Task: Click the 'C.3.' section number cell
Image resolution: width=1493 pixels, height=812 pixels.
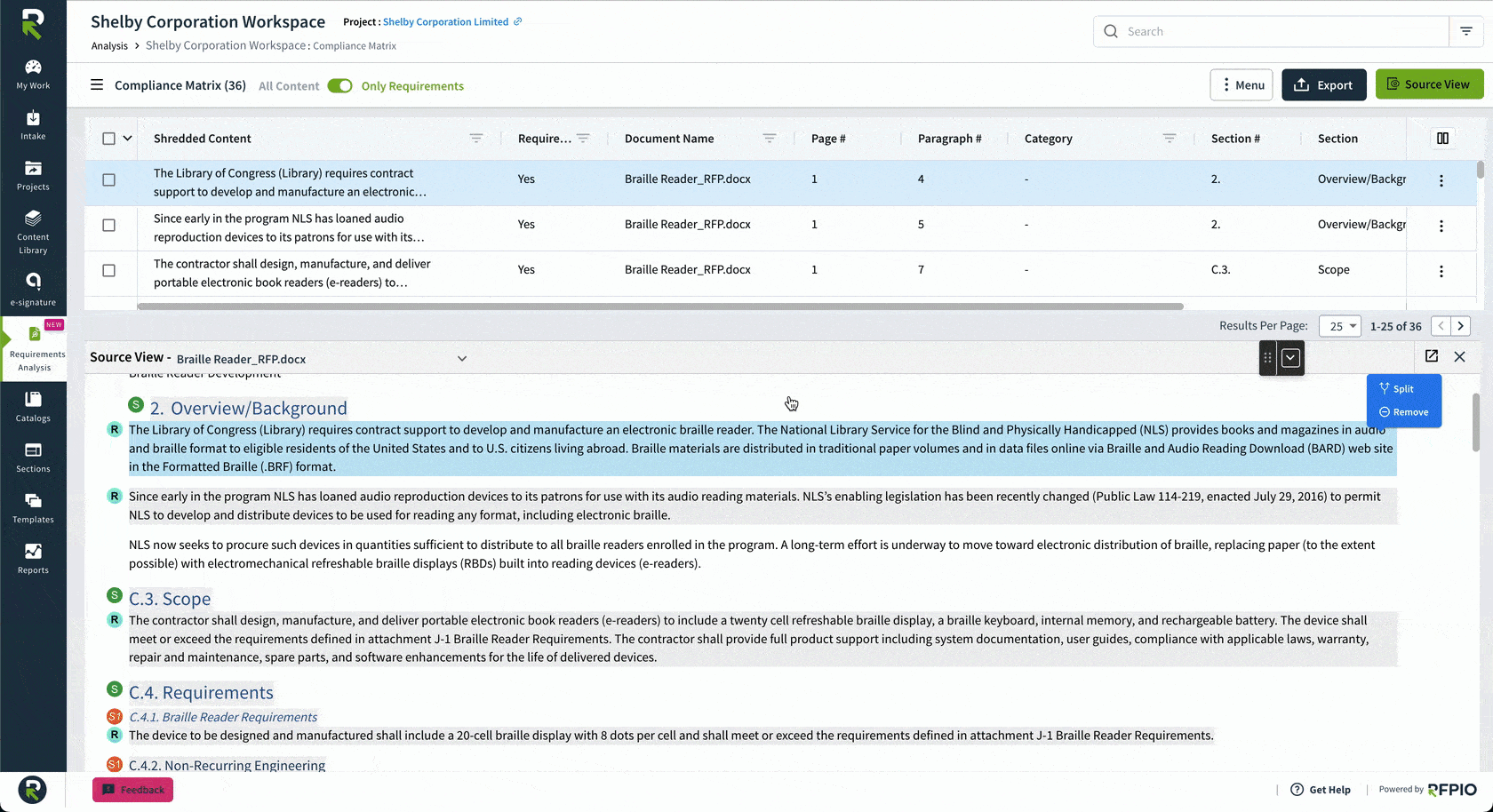Action: pyautogui.click(x=1221, y=270)
